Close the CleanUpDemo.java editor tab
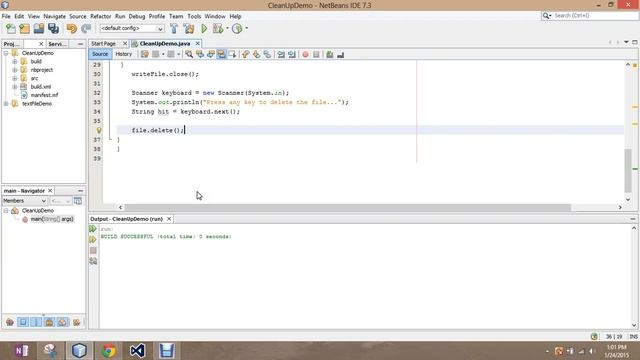Image resolution: width=640 pixels, height=360 pixels. 198,43
